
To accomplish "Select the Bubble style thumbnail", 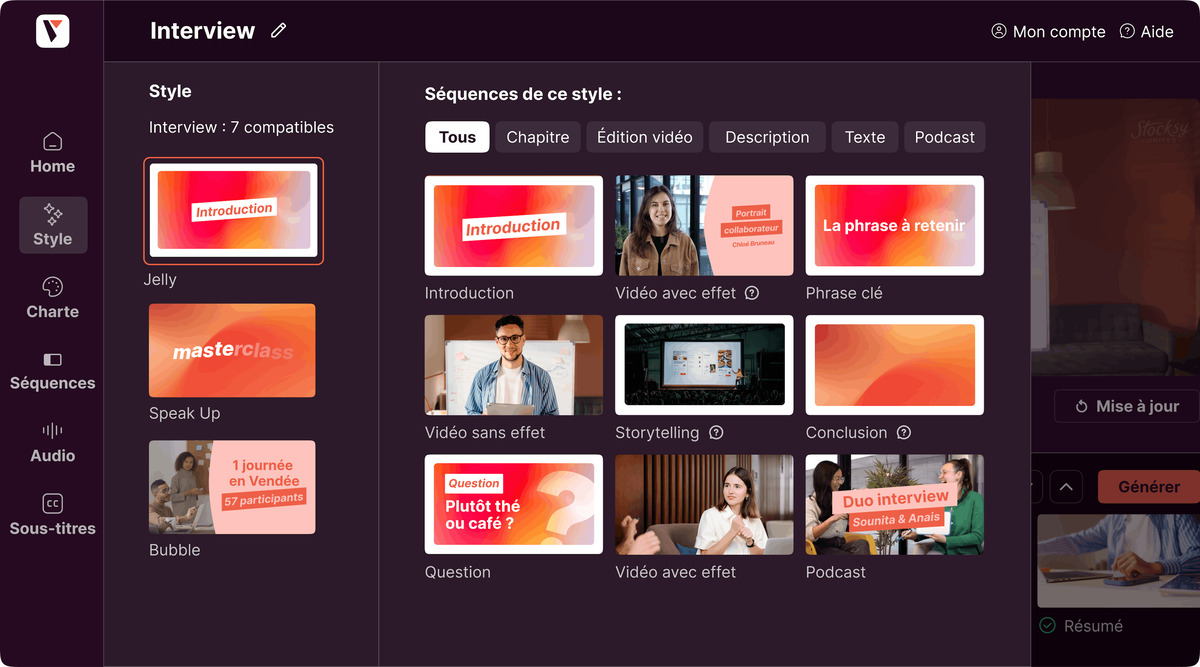I will (232, 487).
